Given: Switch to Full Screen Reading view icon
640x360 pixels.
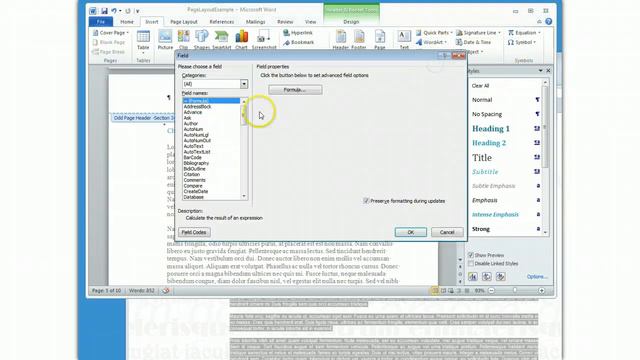Looking at the screenshot, I should point(443,291).
